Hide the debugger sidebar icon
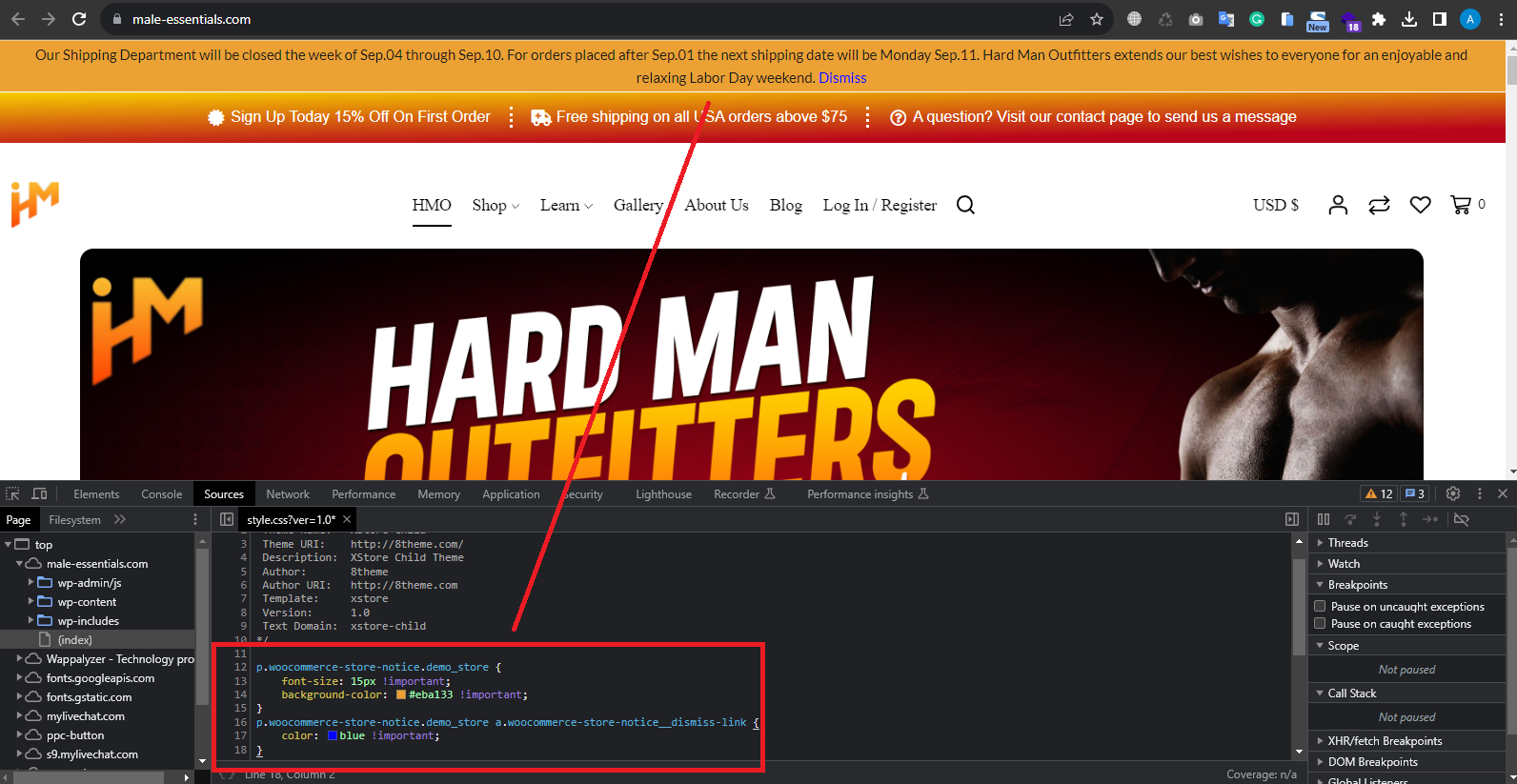The width and height of the screenshot is (1517, 784). pos(1292,519)
